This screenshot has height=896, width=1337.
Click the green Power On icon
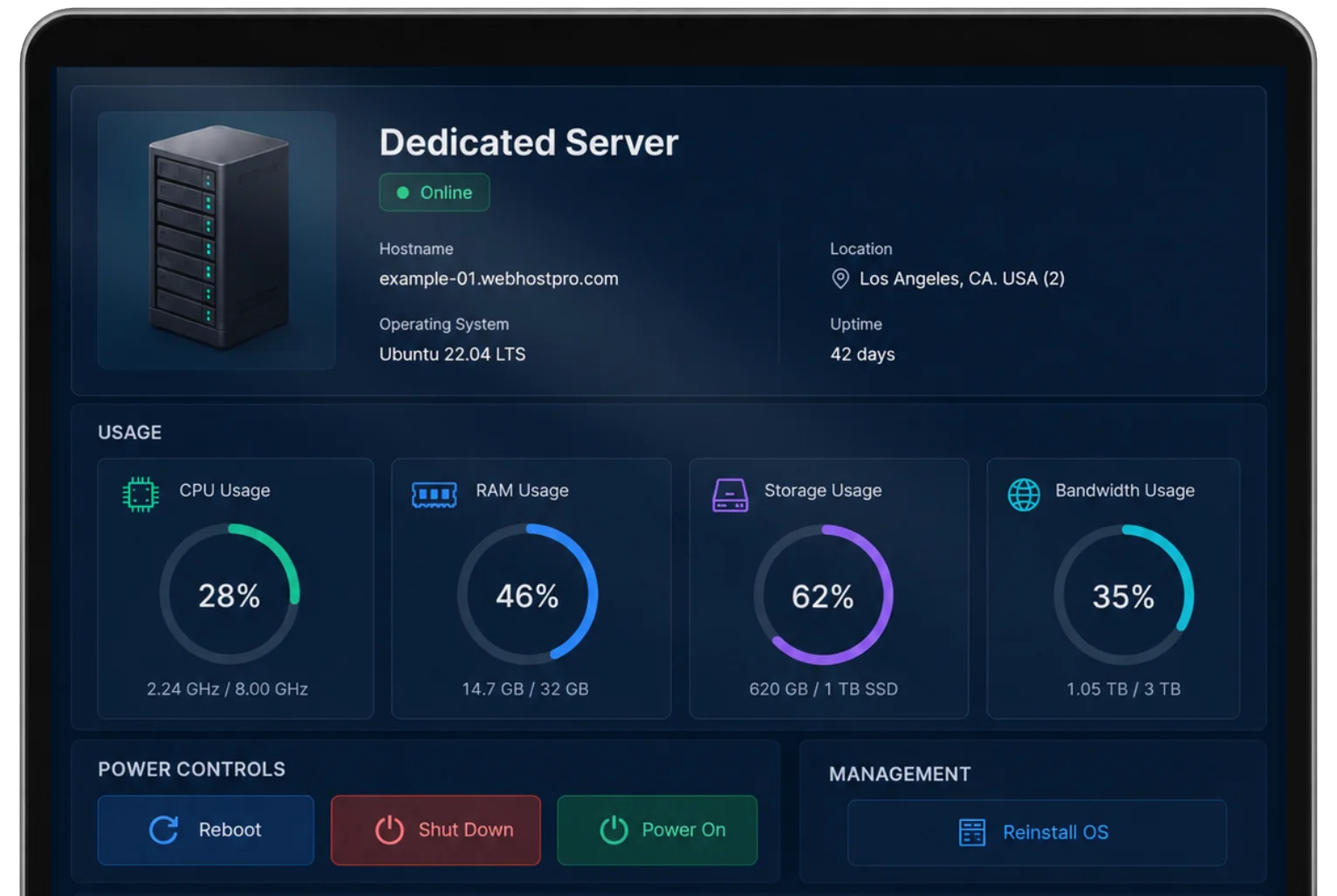[x=614, y=830]
